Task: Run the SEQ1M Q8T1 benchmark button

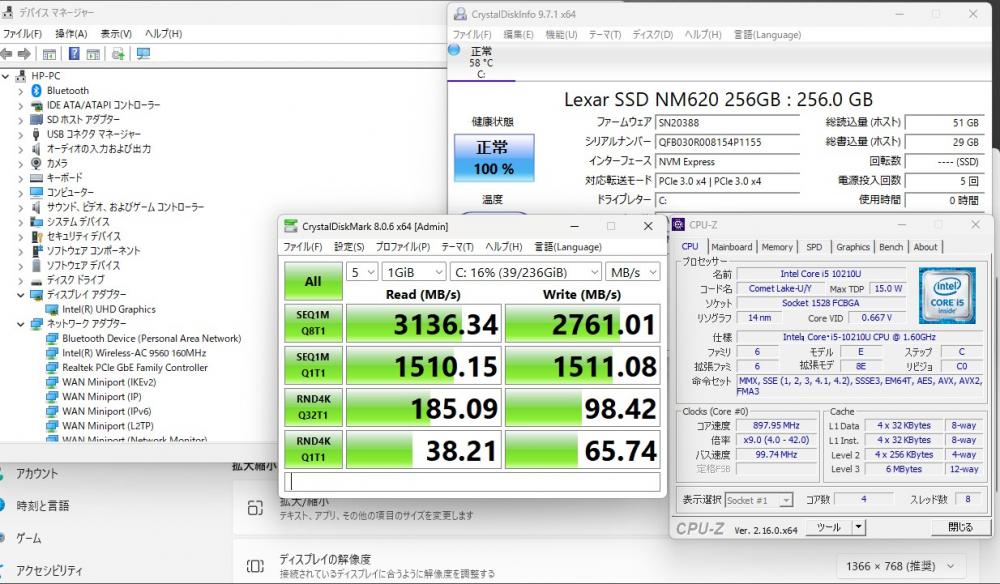Action: 313,323
